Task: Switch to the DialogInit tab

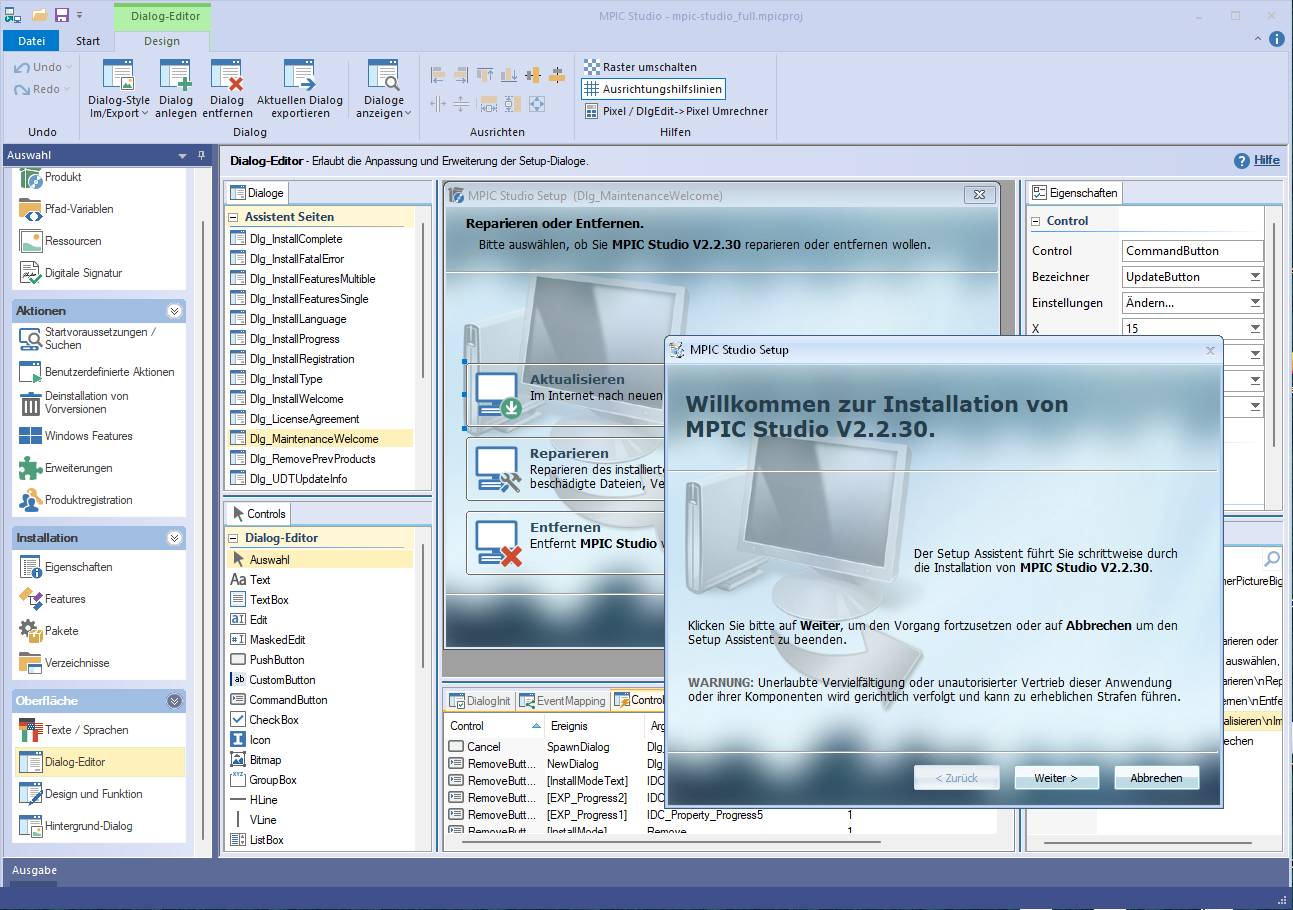Action: tap(480, 701)
